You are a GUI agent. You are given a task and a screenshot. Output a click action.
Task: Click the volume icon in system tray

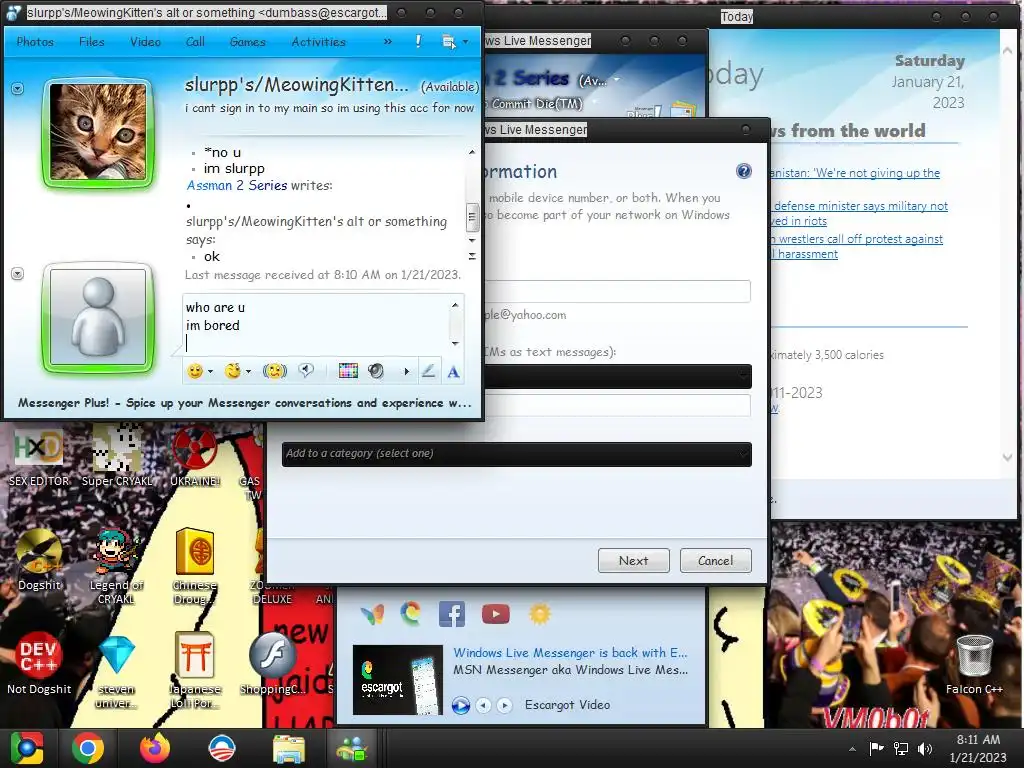[925, 749]
